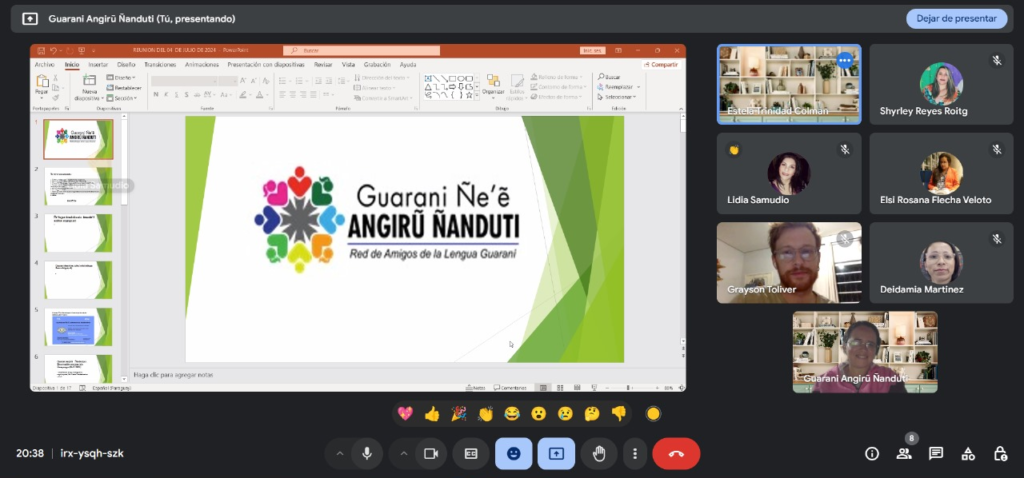
Task: Send the thumbs down reaction
Action: [619, 413]
